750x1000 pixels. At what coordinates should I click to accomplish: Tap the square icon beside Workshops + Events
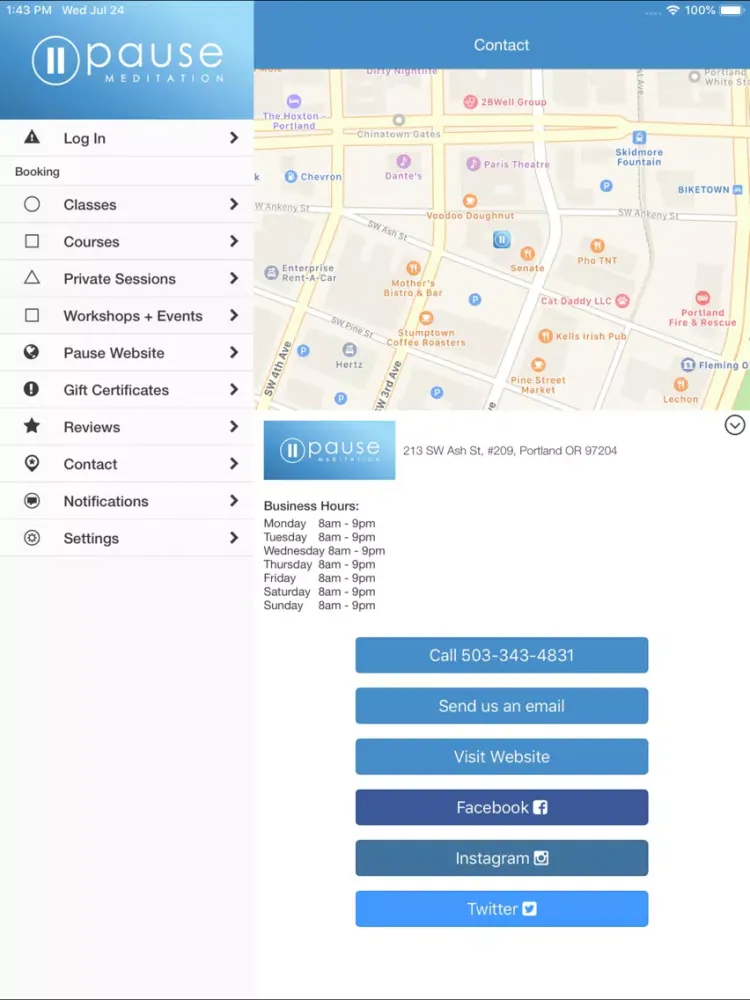[x=31, y=315]
